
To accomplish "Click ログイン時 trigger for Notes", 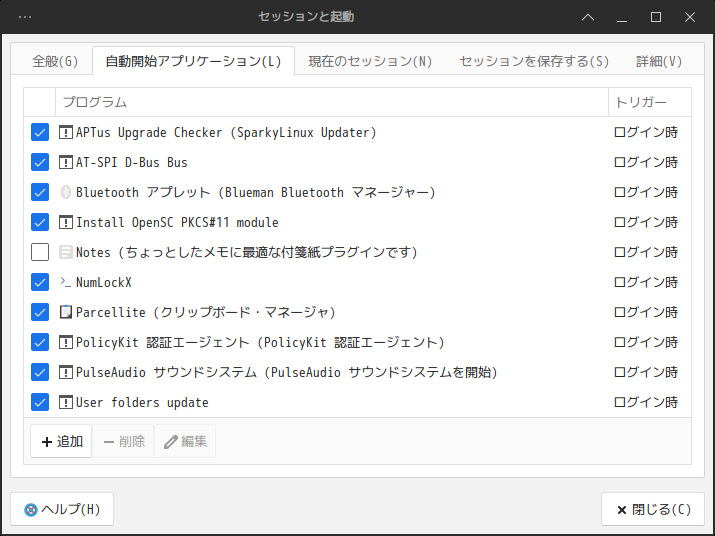I will [x=646, y=252].
